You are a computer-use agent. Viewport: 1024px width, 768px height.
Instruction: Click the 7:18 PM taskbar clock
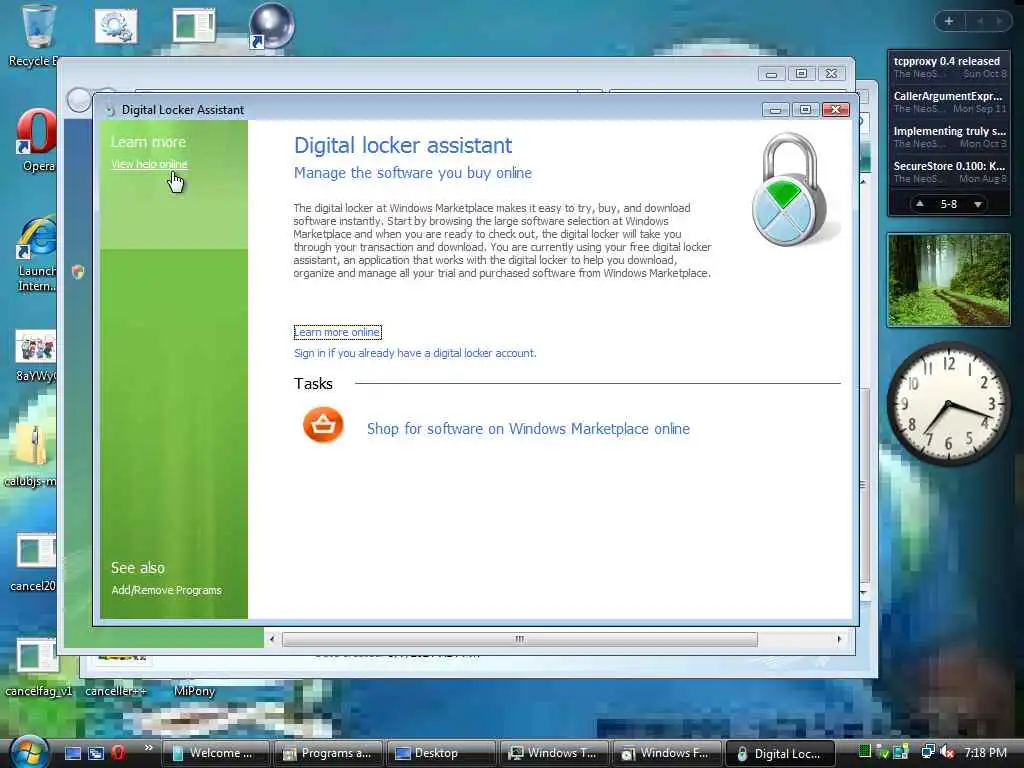coord(985,753)
